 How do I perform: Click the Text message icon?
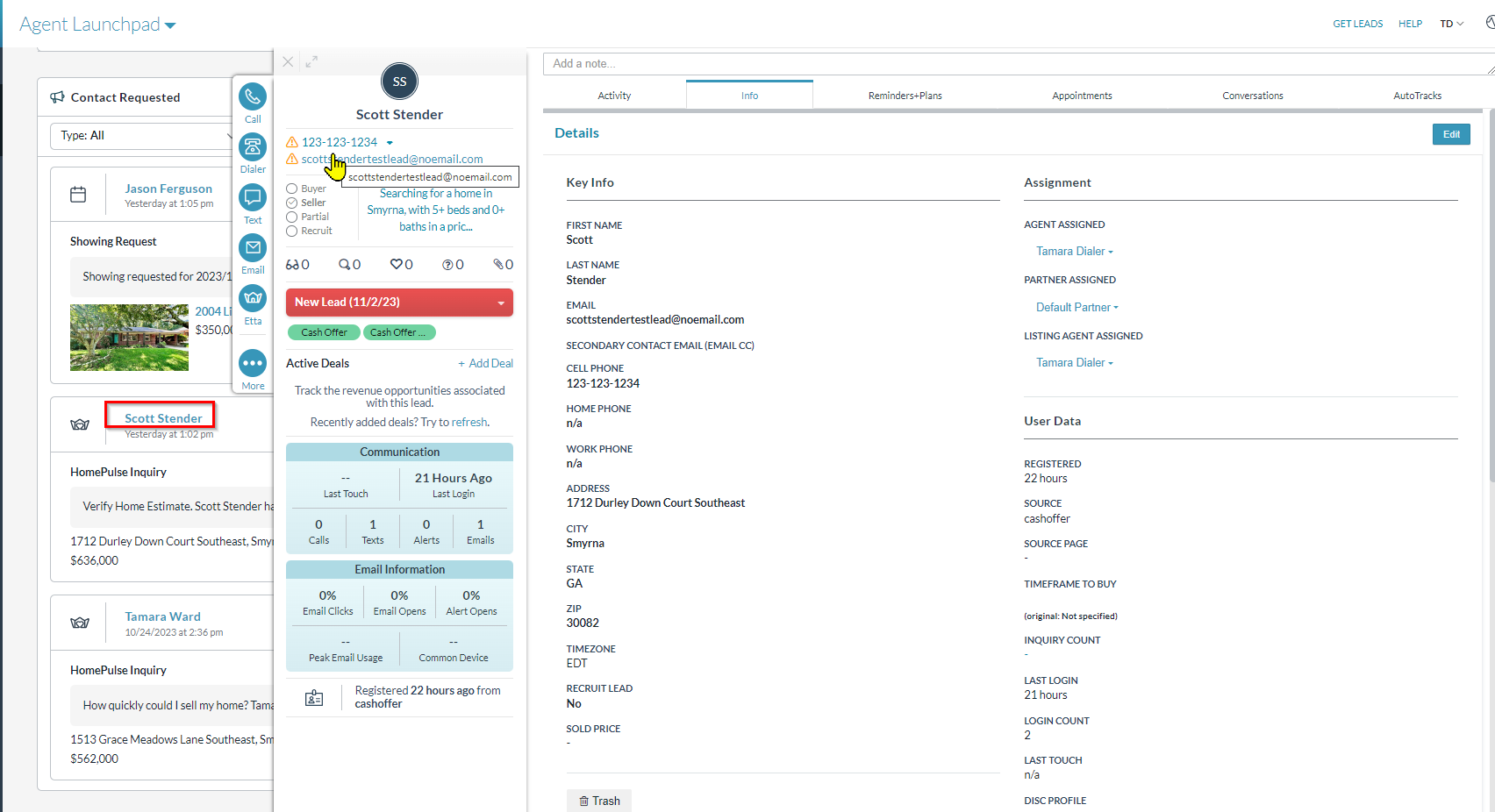(x=253, y=198)
